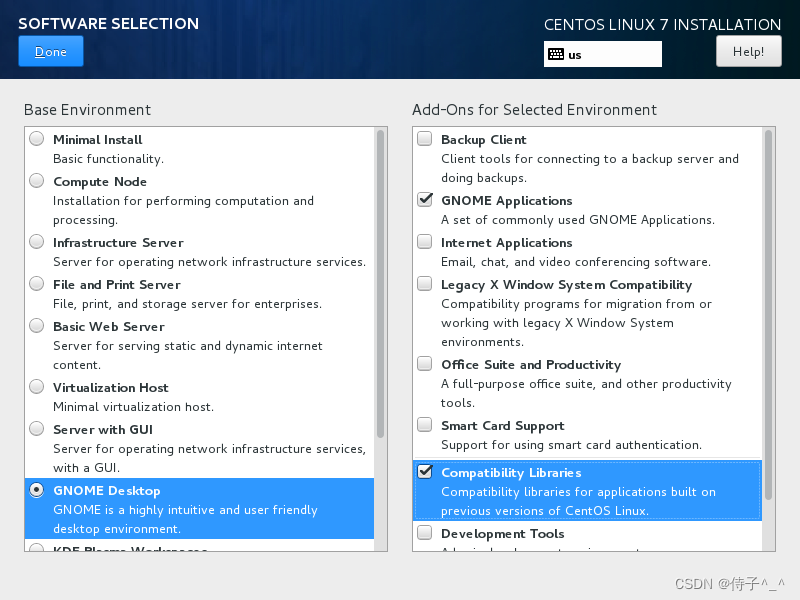800x600 pixels.
Task: Click "A set of commonly used GNOME Applications."
Action: coord(578,220)
